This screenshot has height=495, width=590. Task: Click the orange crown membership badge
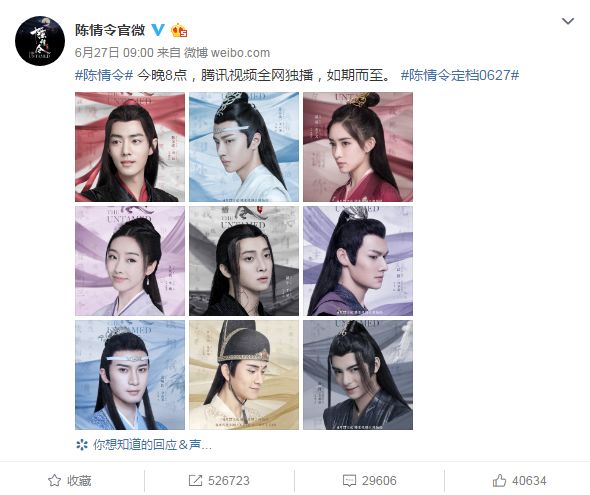point(179,30)
